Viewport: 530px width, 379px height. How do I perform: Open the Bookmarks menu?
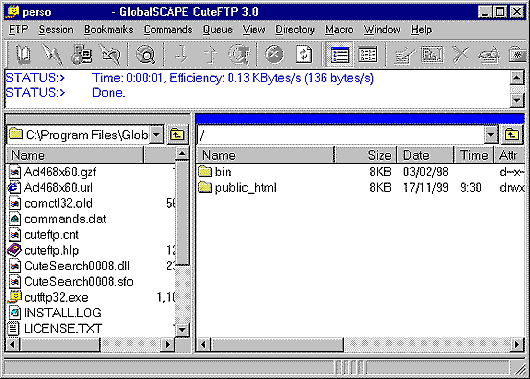click(109, 30)
